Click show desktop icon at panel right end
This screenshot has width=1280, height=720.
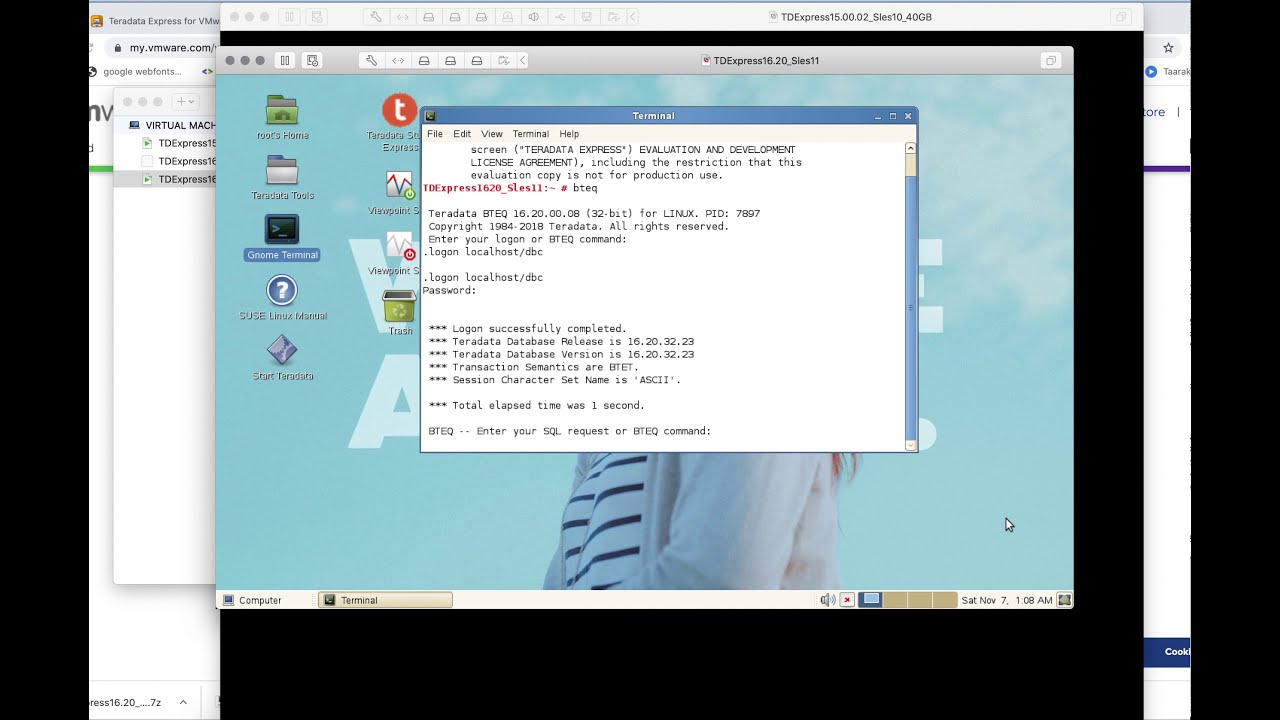click(x=1065, y=600)
